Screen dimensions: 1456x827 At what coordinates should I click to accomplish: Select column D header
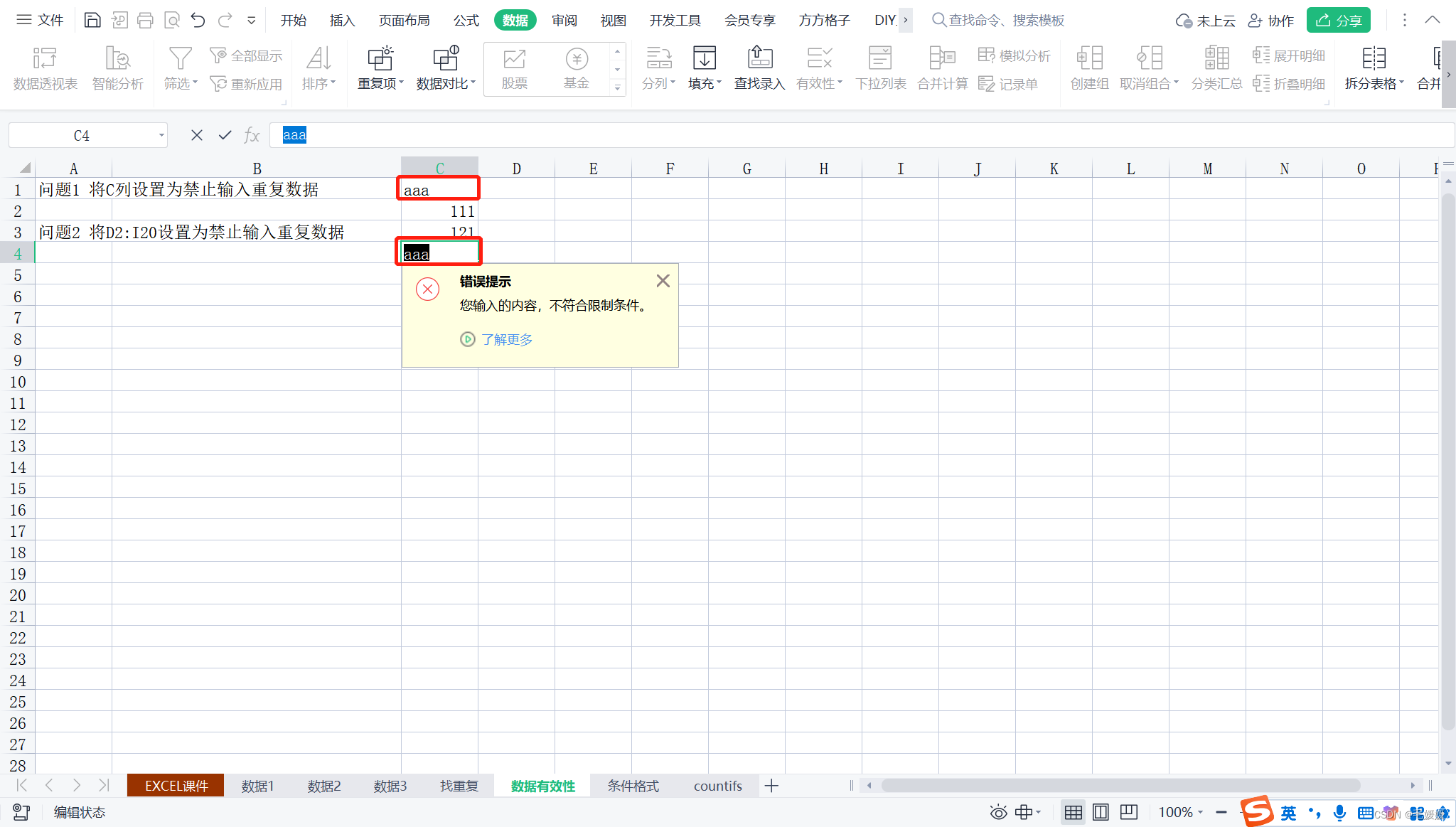point(516,169)
